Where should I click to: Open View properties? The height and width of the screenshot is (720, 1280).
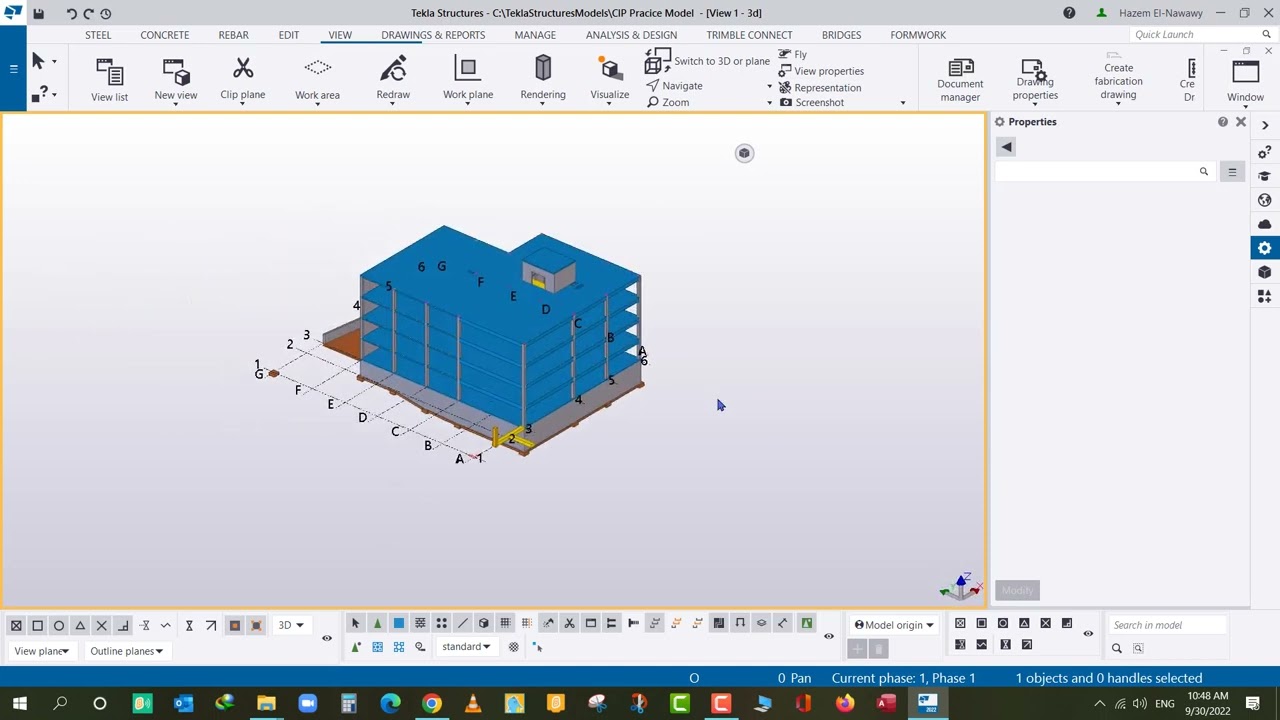click(821, 71)
